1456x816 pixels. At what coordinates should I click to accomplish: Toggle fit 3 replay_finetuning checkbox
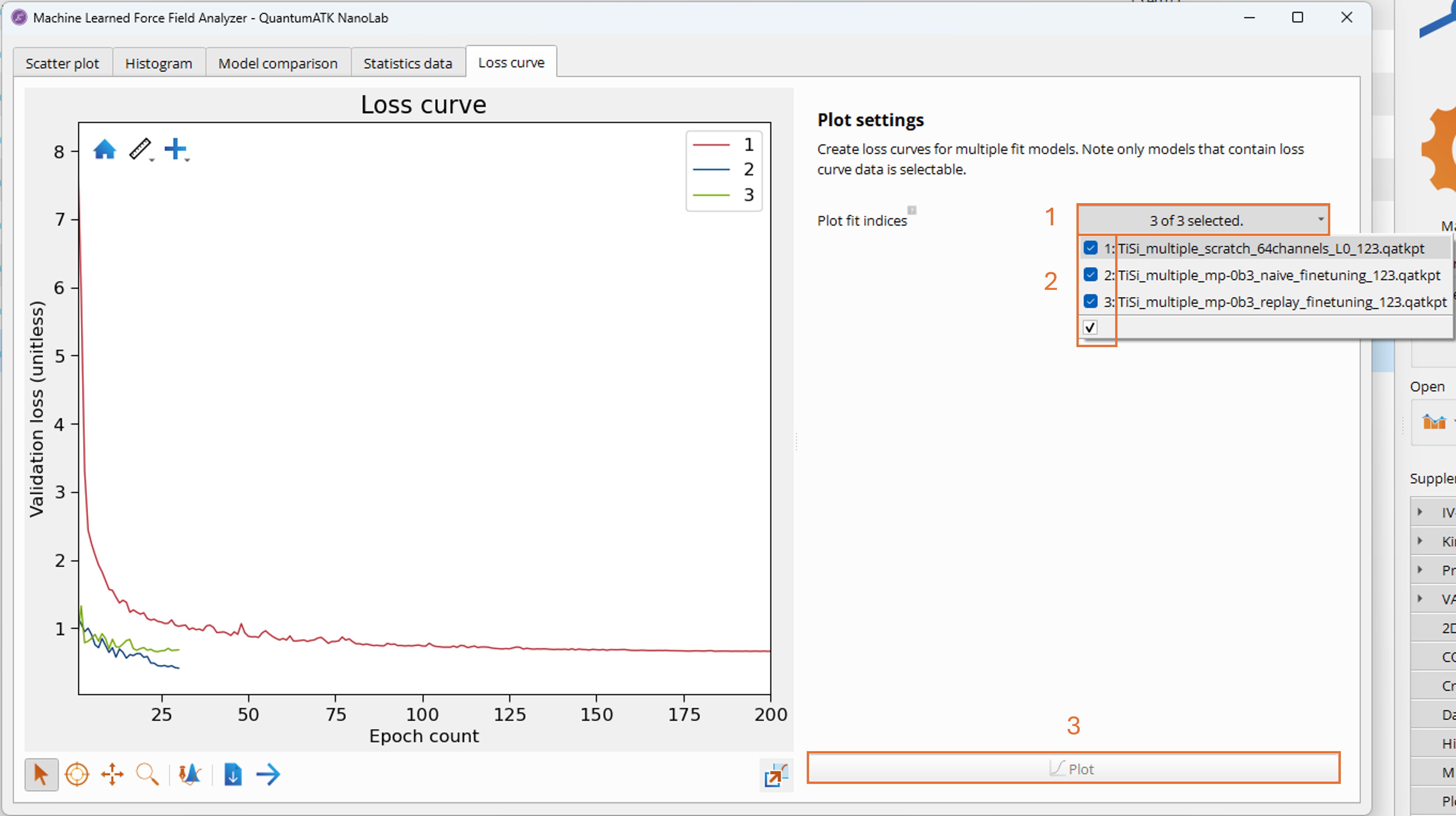(x=1090, y=302)
